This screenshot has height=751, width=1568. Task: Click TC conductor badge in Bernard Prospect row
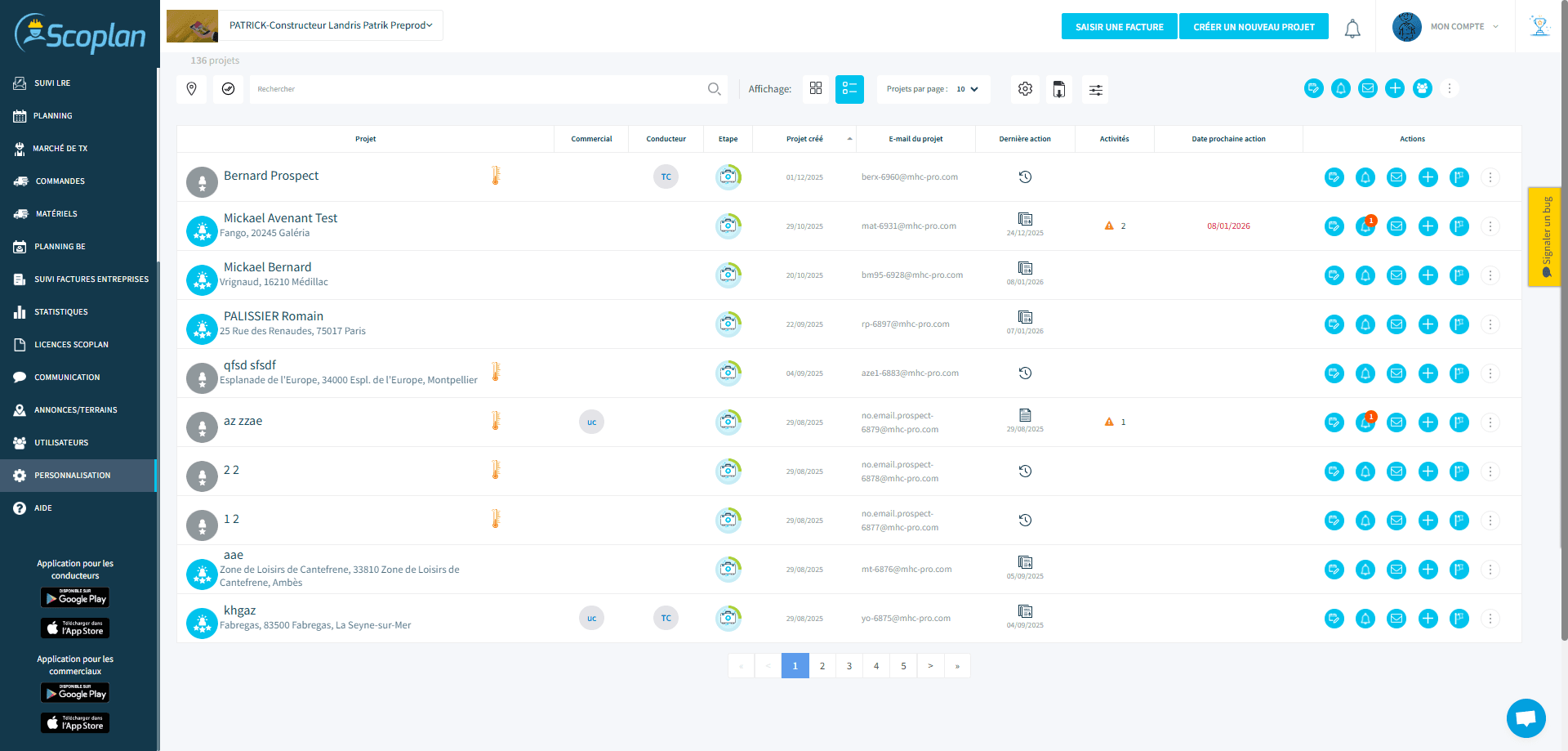[x=666, y=177]
